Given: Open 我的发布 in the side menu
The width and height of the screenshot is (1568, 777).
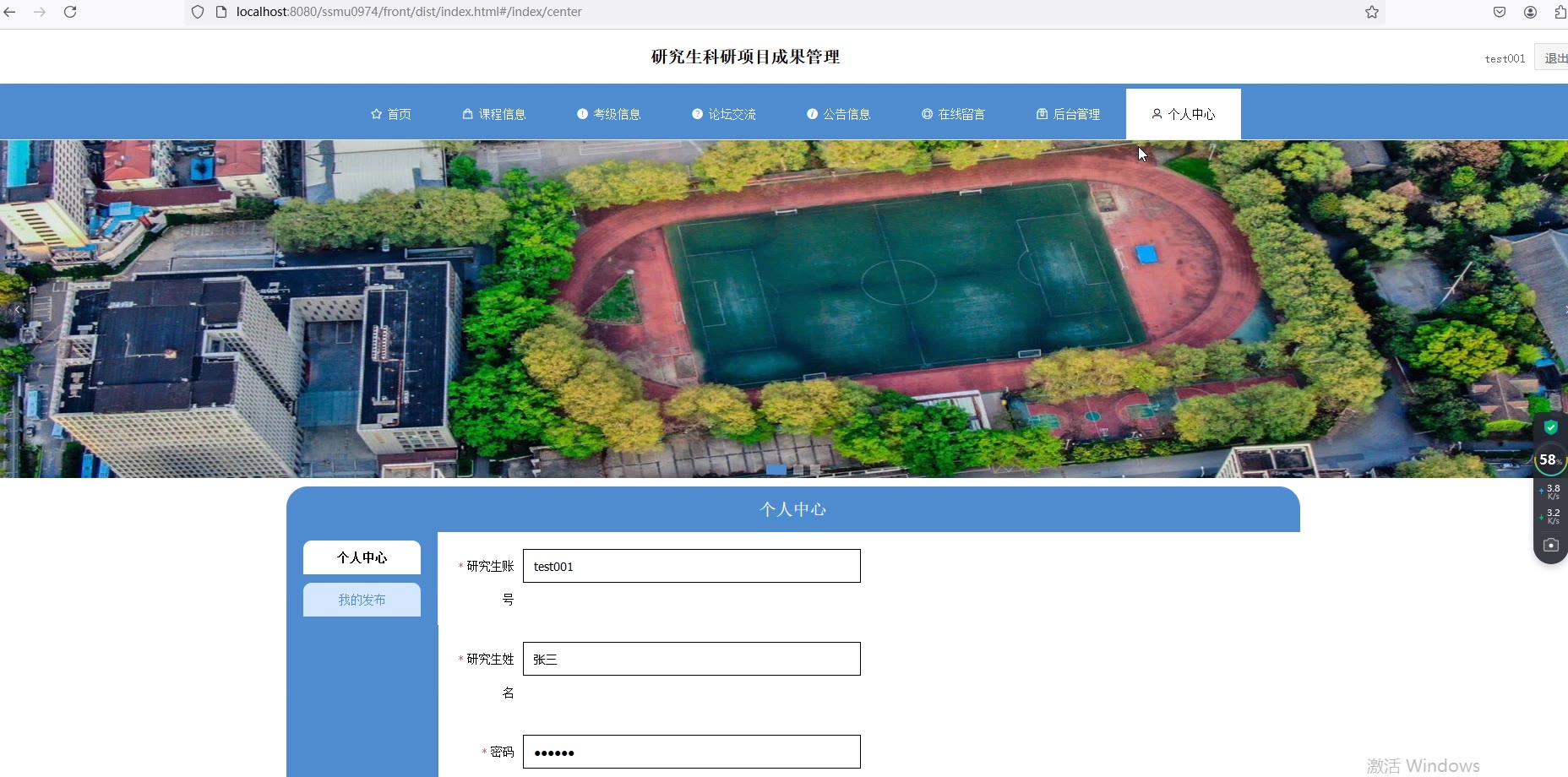Looking at the screenshot, I should click(362, 600).
